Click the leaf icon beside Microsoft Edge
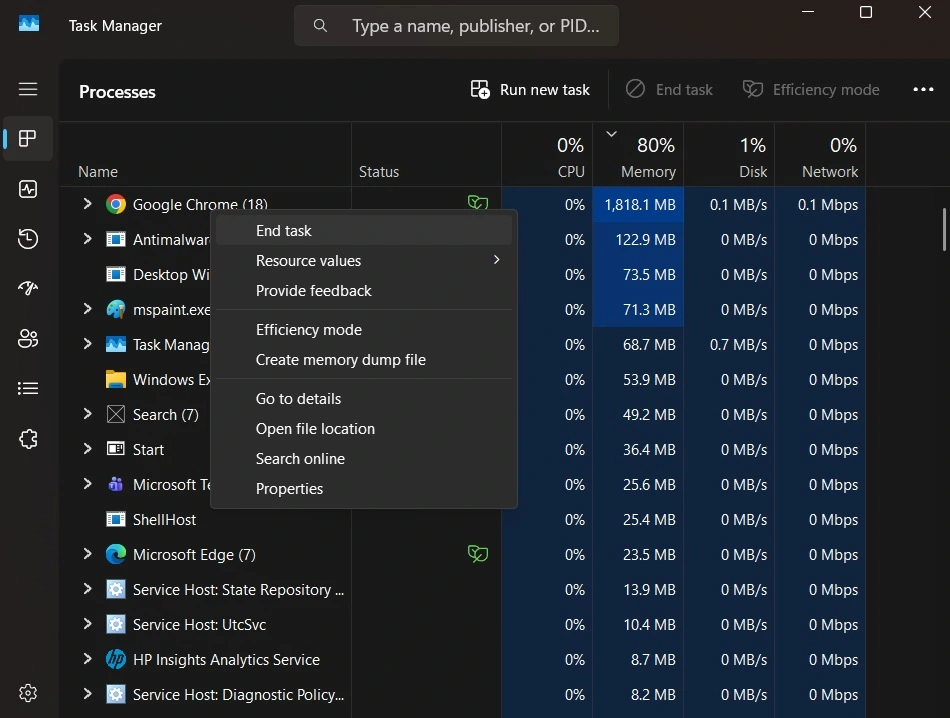Image resolution: width=950 pixels, height=718 pixels. (x=478, y=553)
